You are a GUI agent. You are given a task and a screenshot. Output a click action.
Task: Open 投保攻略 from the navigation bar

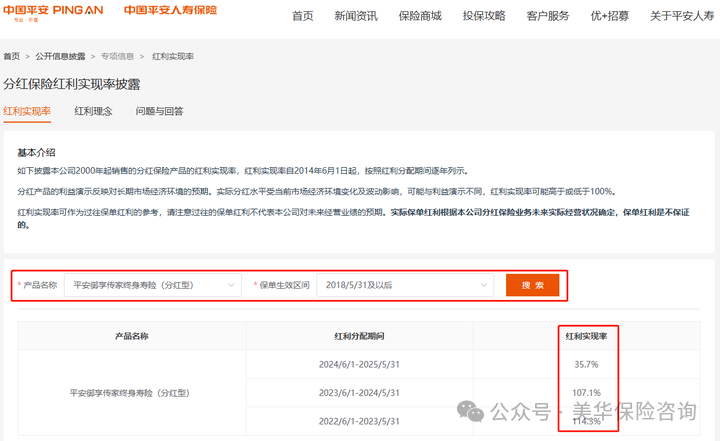click(484, 16)
